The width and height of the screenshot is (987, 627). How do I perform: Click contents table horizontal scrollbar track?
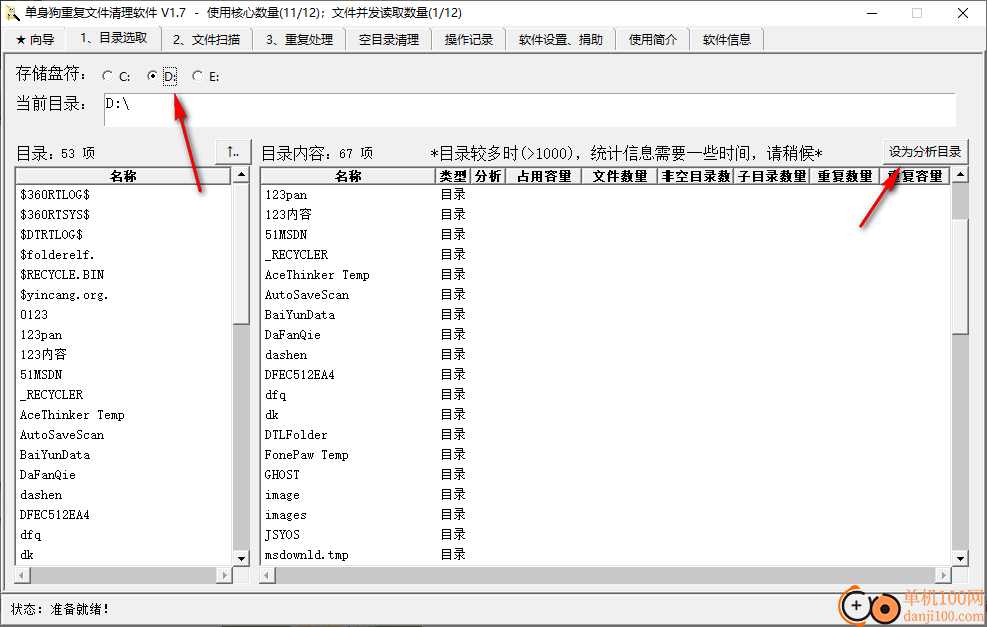tap(604, 575)
